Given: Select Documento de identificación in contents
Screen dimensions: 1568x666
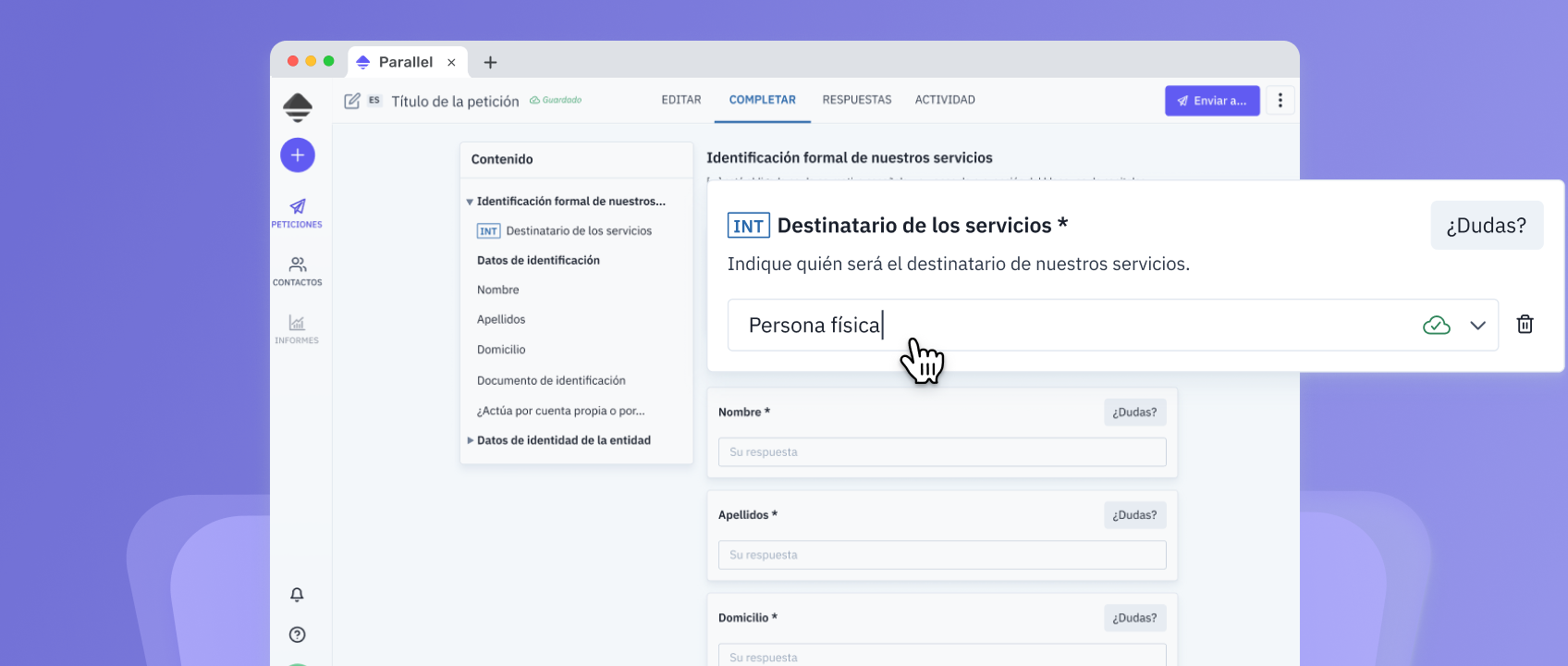Looking at the screenshot, I should 551,380.
